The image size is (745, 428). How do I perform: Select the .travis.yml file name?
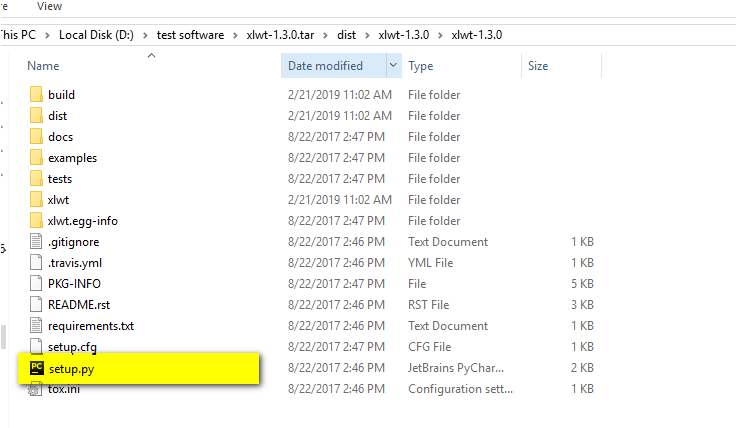(75, 263)
